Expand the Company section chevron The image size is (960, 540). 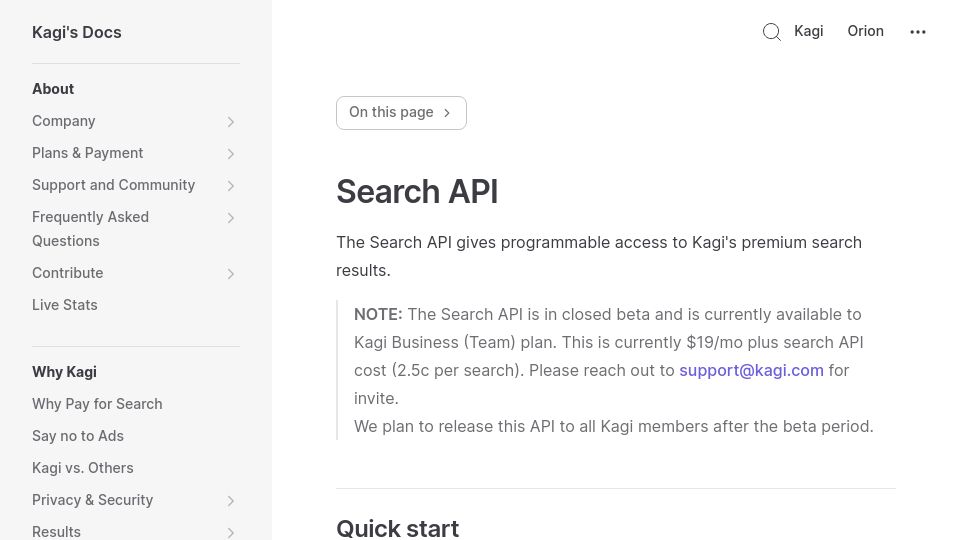click(x=231, y=122)
